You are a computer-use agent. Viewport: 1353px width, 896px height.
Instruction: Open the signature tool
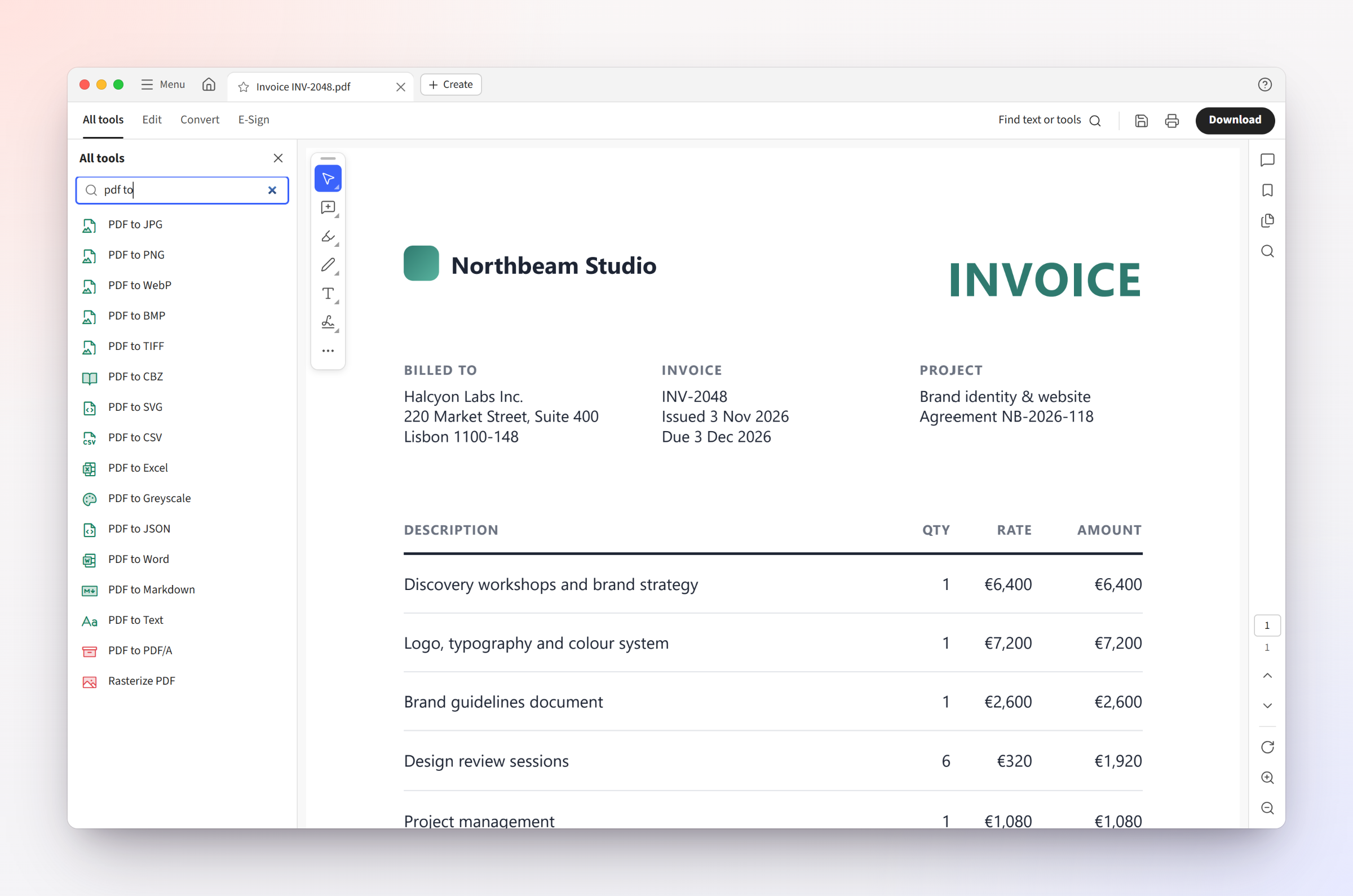[328, 322]
